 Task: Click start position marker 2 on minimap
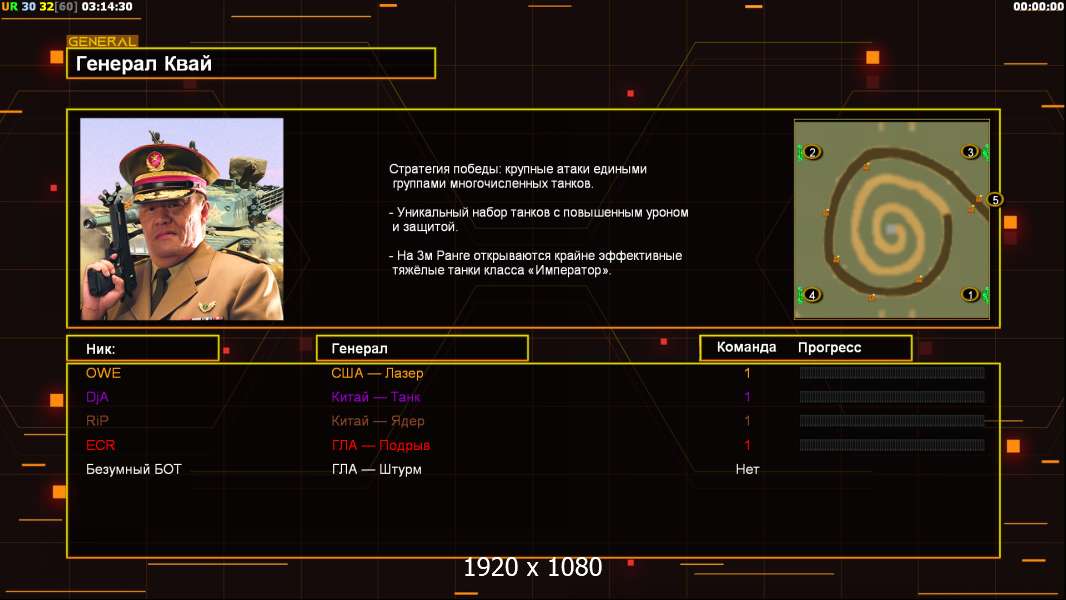[812, 152]
